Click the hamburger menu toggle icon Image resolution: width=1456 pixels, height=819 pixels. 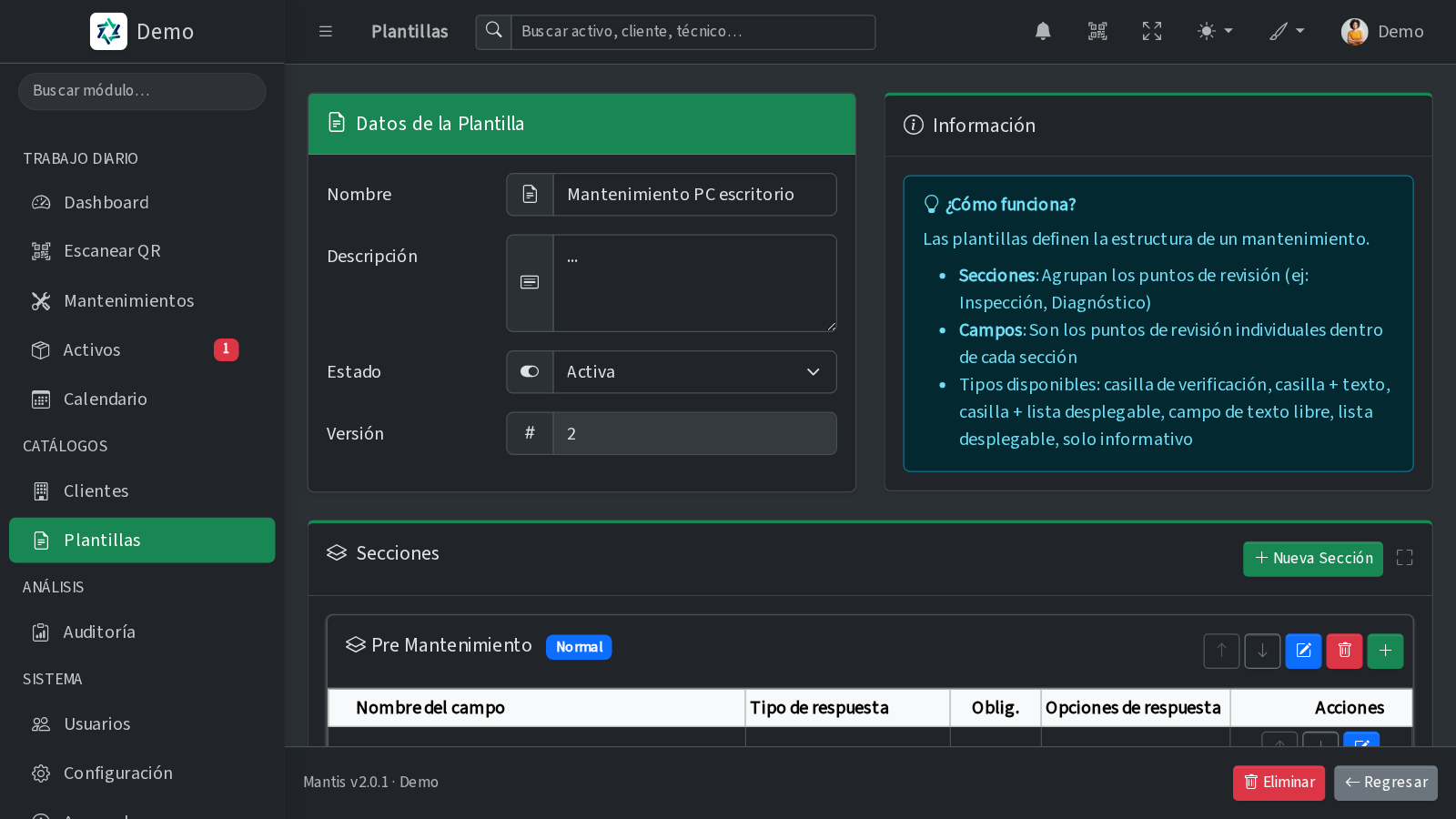[326, 31]
